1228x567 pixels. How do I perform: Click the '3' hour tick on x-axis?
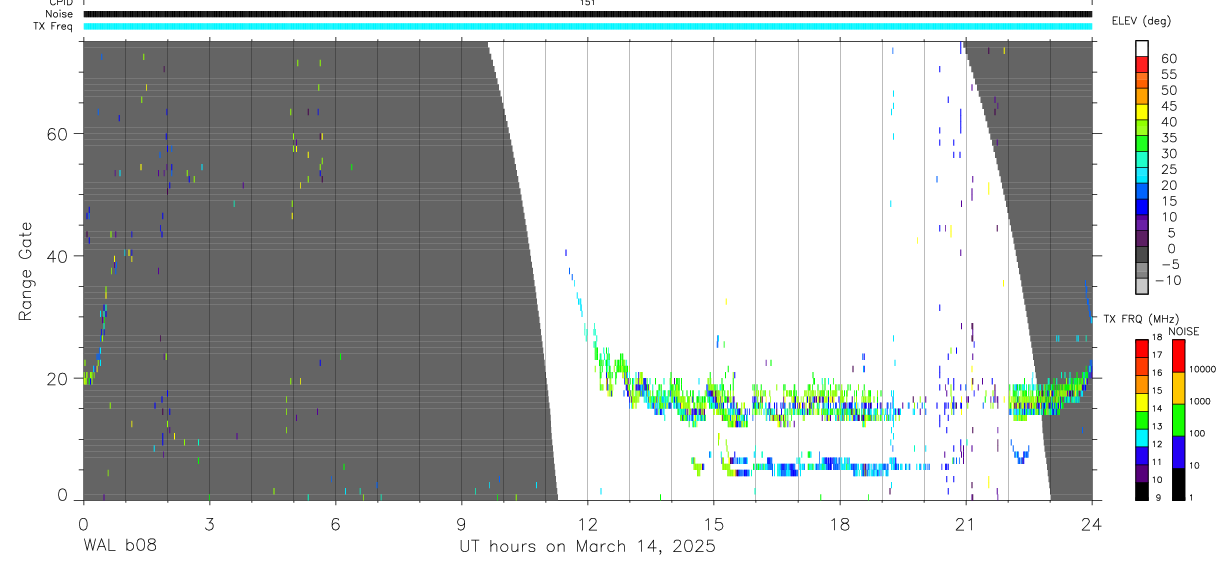(x=209, y=523)
